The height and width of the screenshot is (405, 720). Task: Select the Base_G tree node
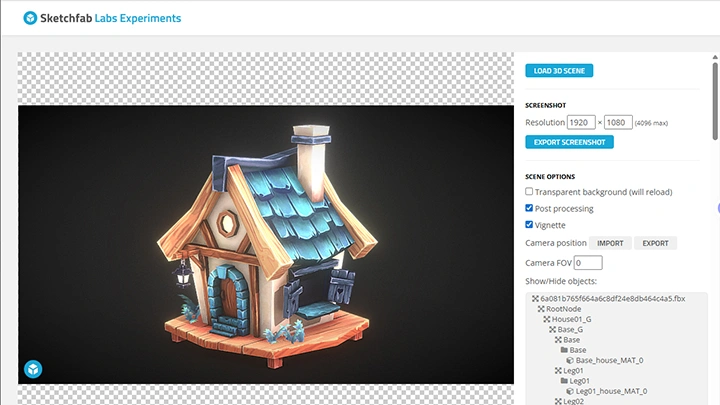coord(569,329)
